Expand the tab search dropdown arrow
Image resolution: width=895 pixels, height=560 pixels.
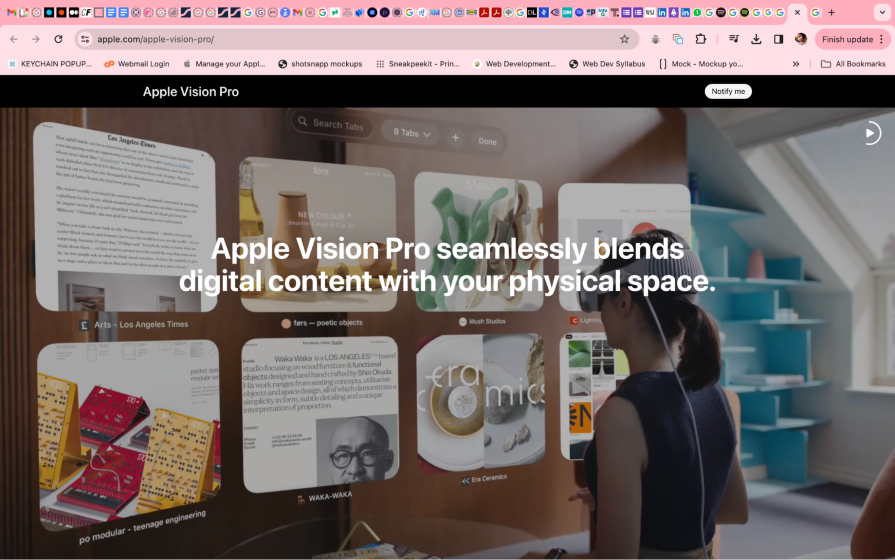[881, 12]
